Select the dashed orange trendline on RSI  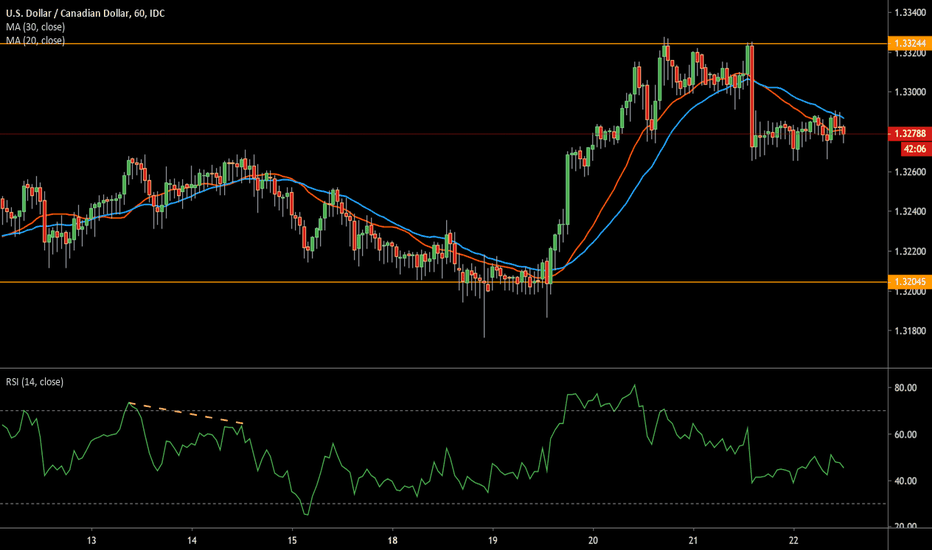187,413
